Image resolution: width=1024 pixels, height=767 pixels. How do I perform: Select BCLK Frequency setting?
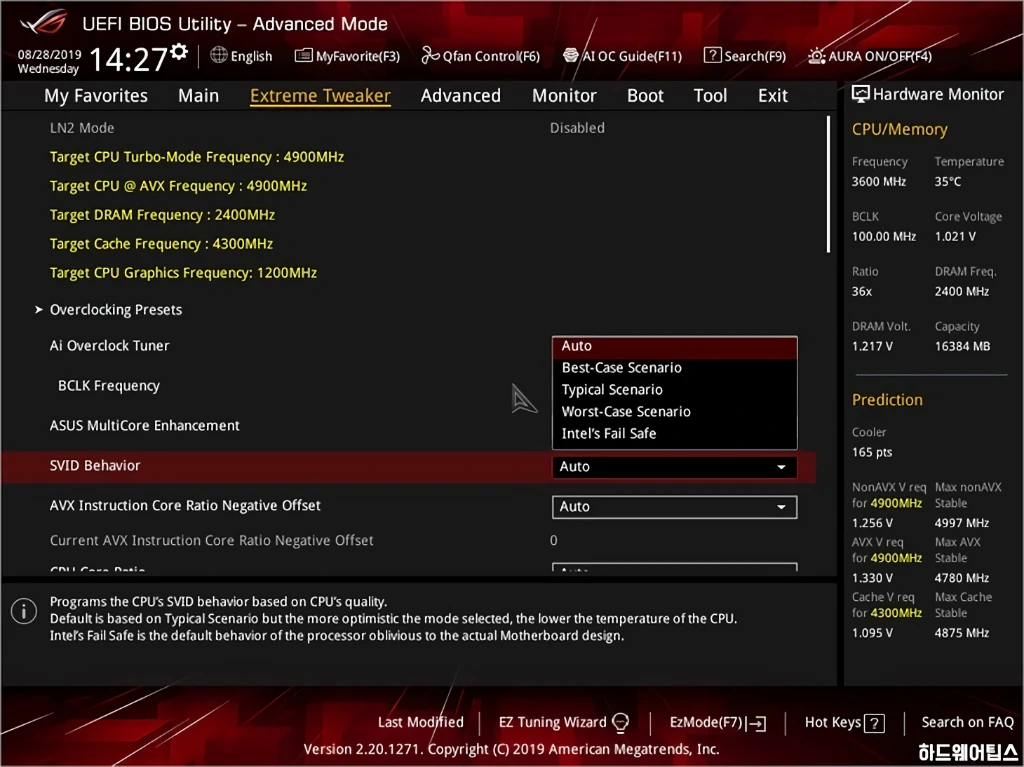pos(108,386)
